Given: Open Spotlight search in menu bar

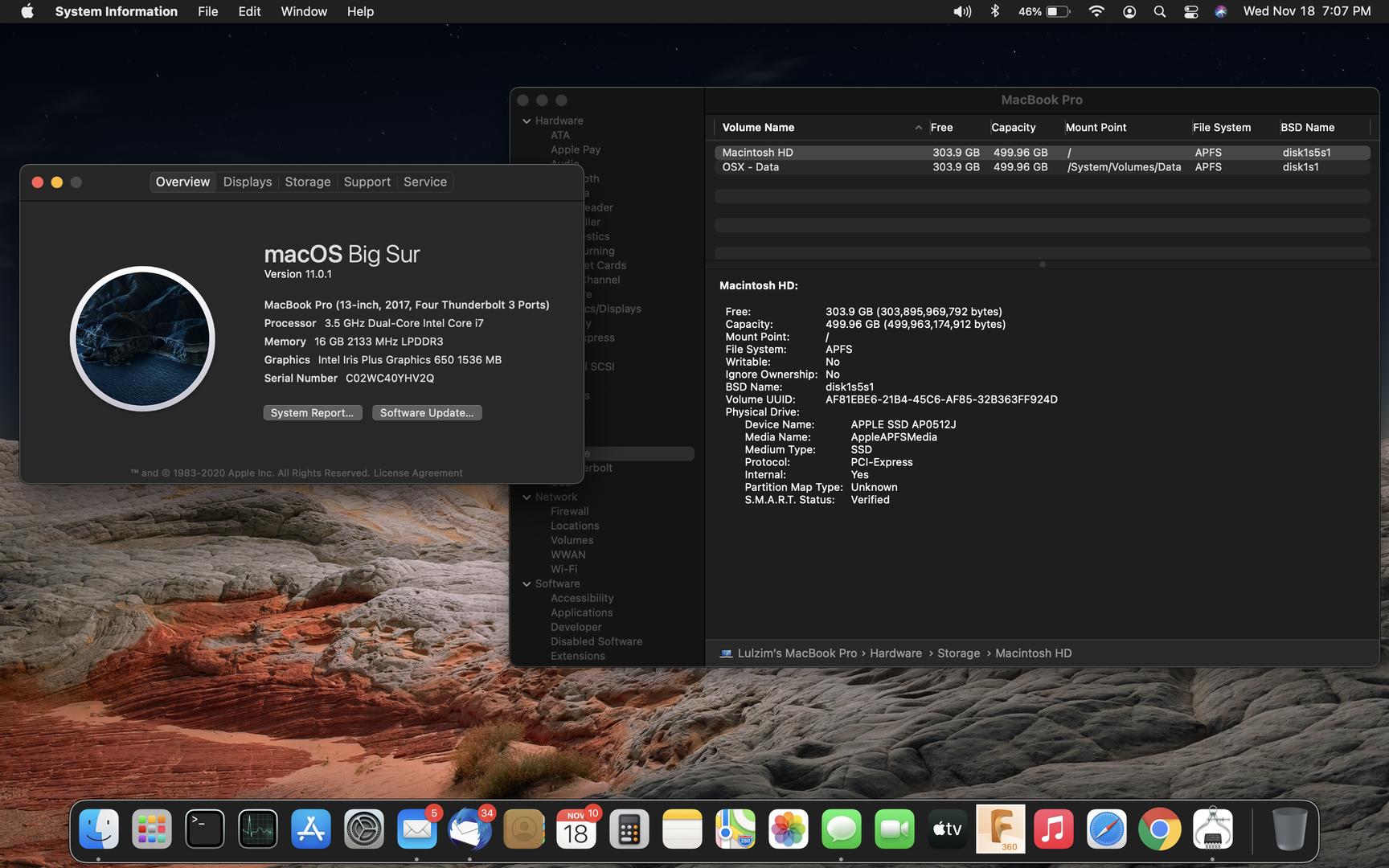Looking at the screenshot, I should pyautogui.click(x=1159, y=11).
